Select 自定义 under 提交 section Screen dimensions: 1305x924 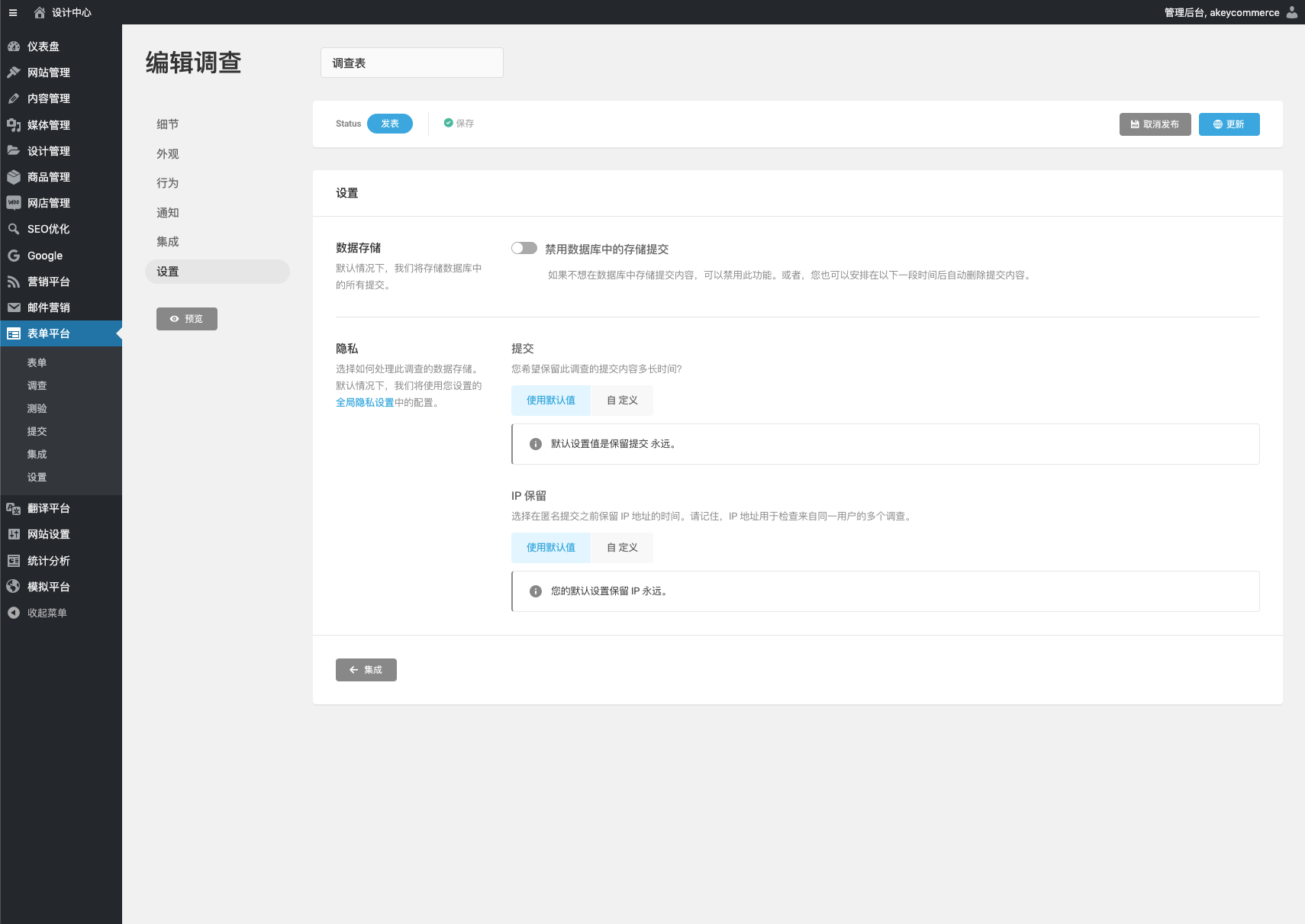[622, 401]
